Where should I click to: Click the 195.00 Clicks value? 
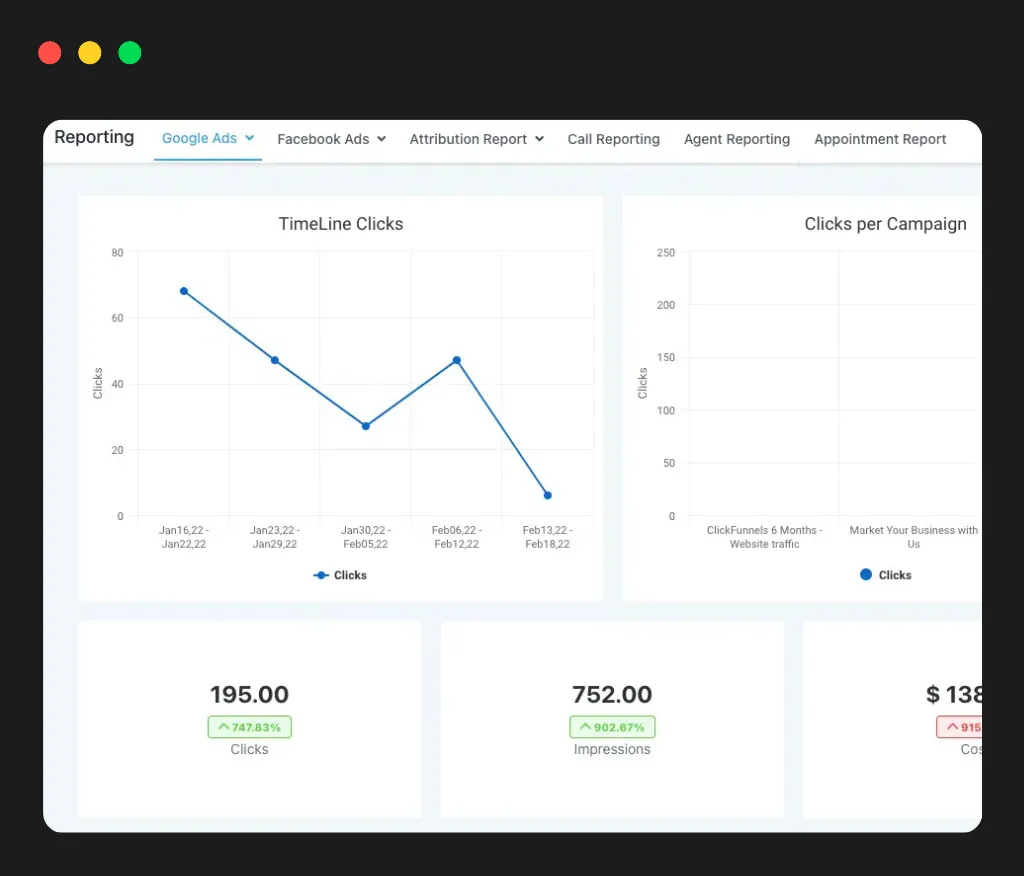249,694
